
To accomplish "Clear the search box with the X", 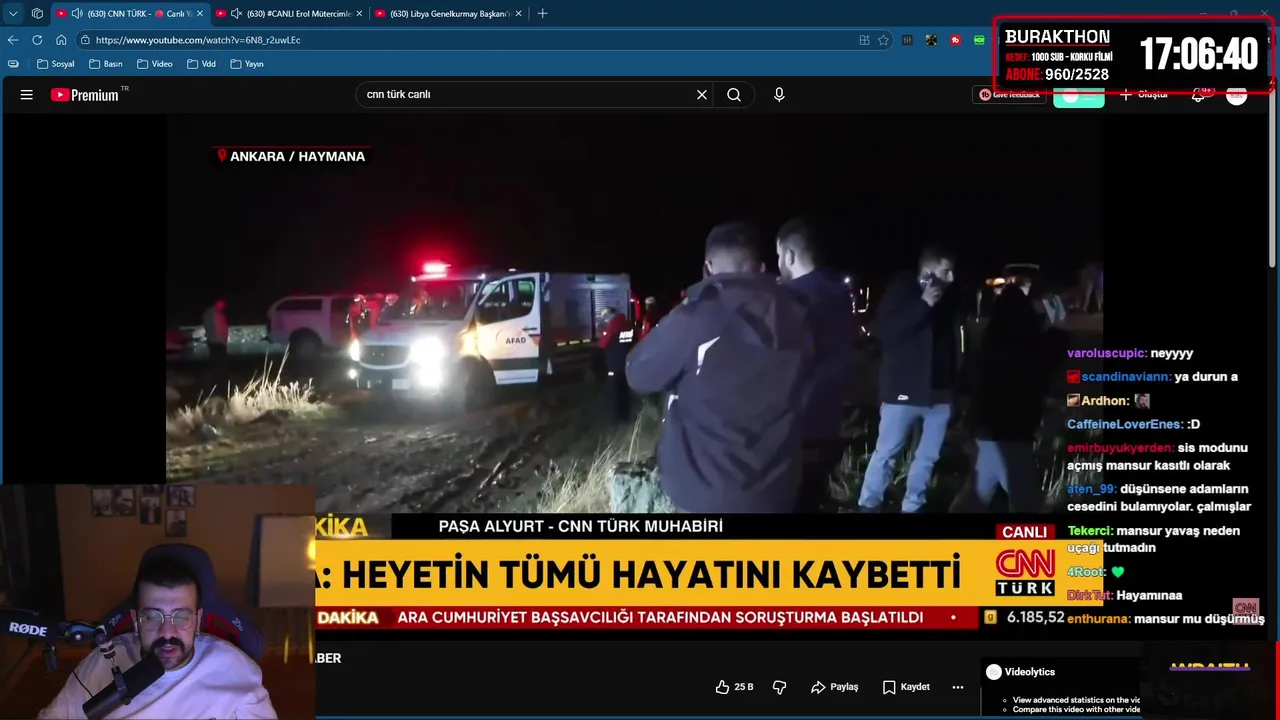I will click(702, 95).
